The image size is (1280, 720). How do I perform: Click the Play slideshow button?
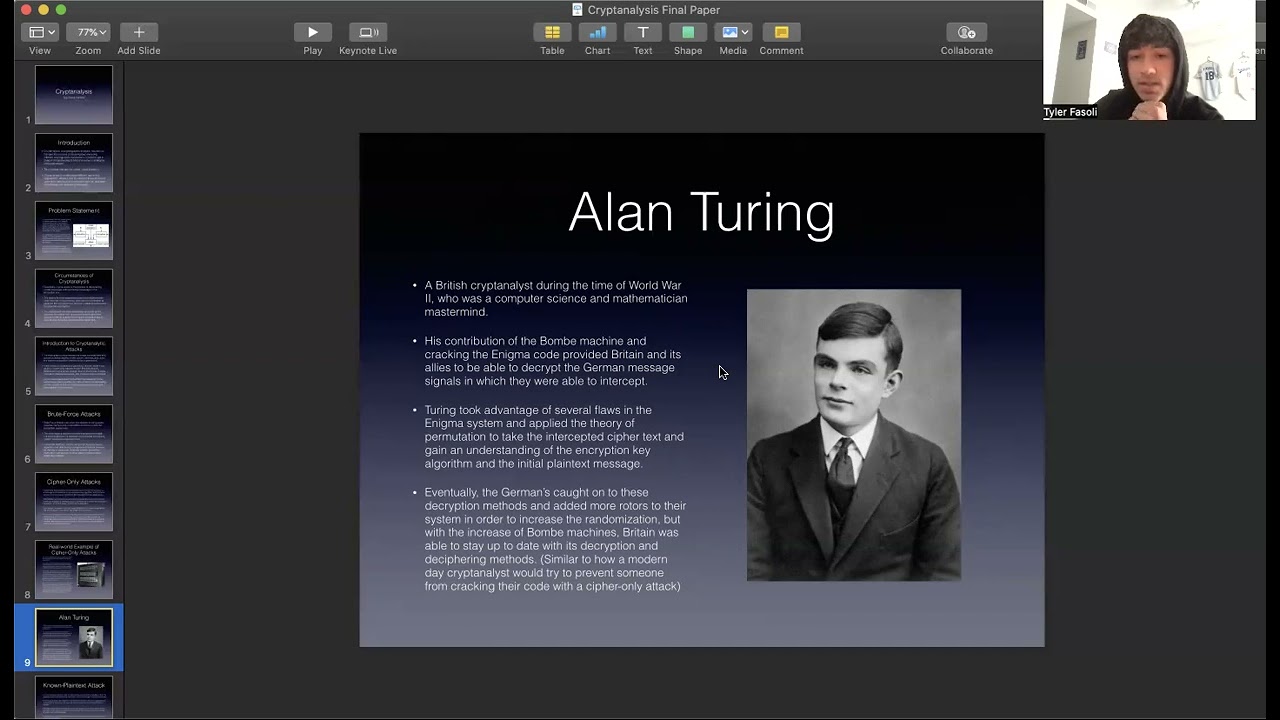click(312, 33)
